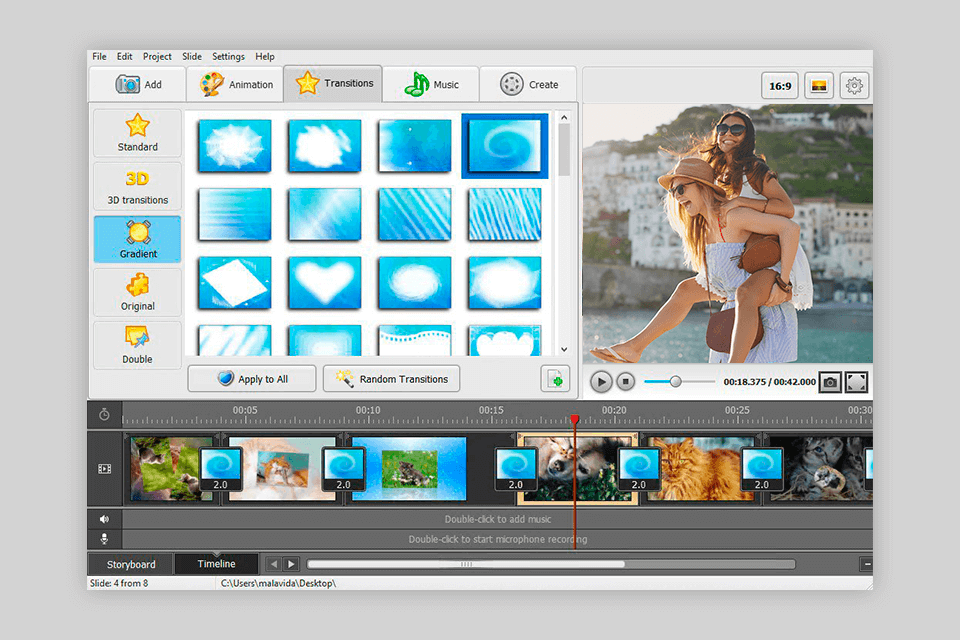Click the C:\Users\malavida\Desktop\ path text
The image size is (960, 640).
pyautogui.click(x=278, y=583)
